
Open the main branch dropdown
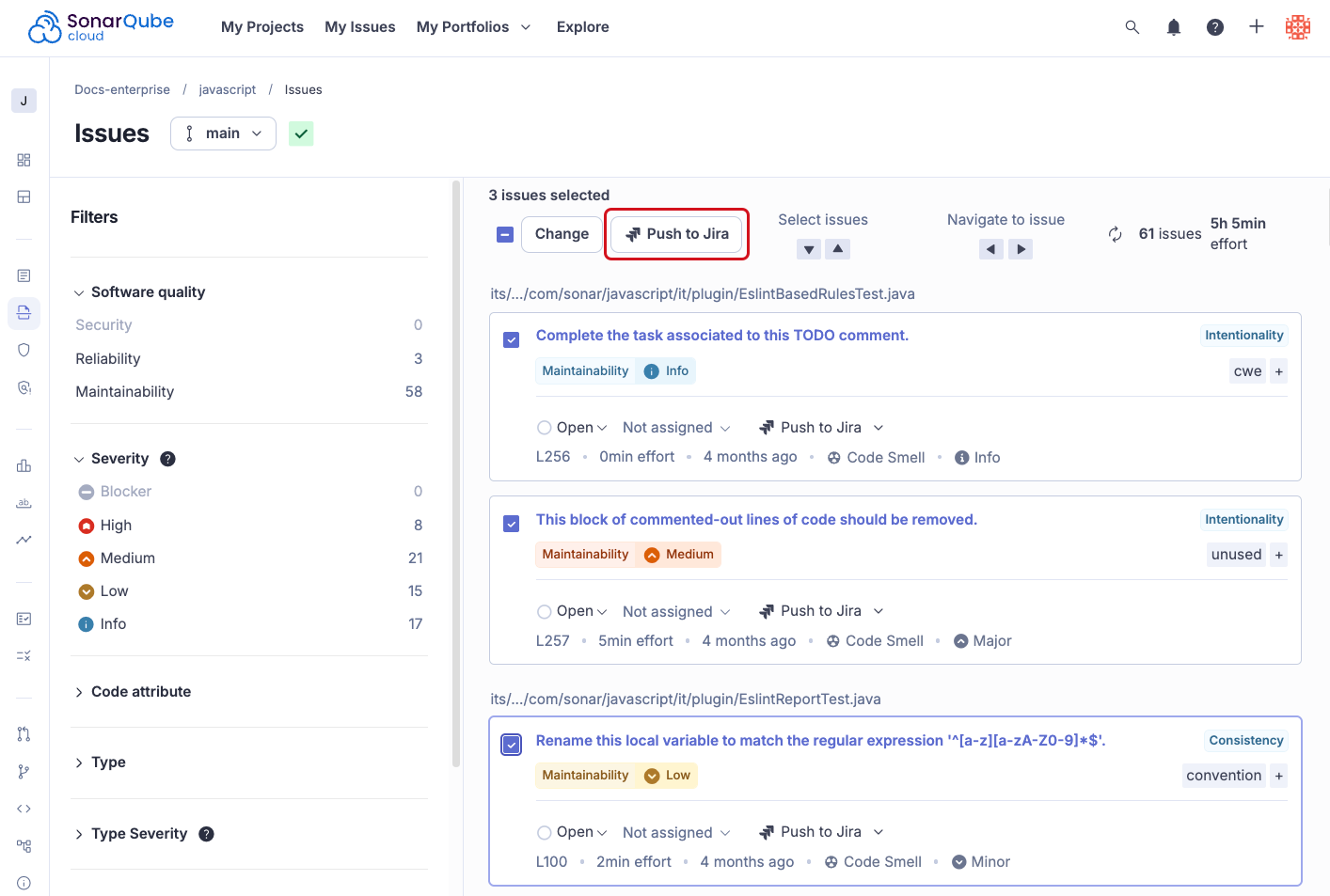[x=223, y=134]
